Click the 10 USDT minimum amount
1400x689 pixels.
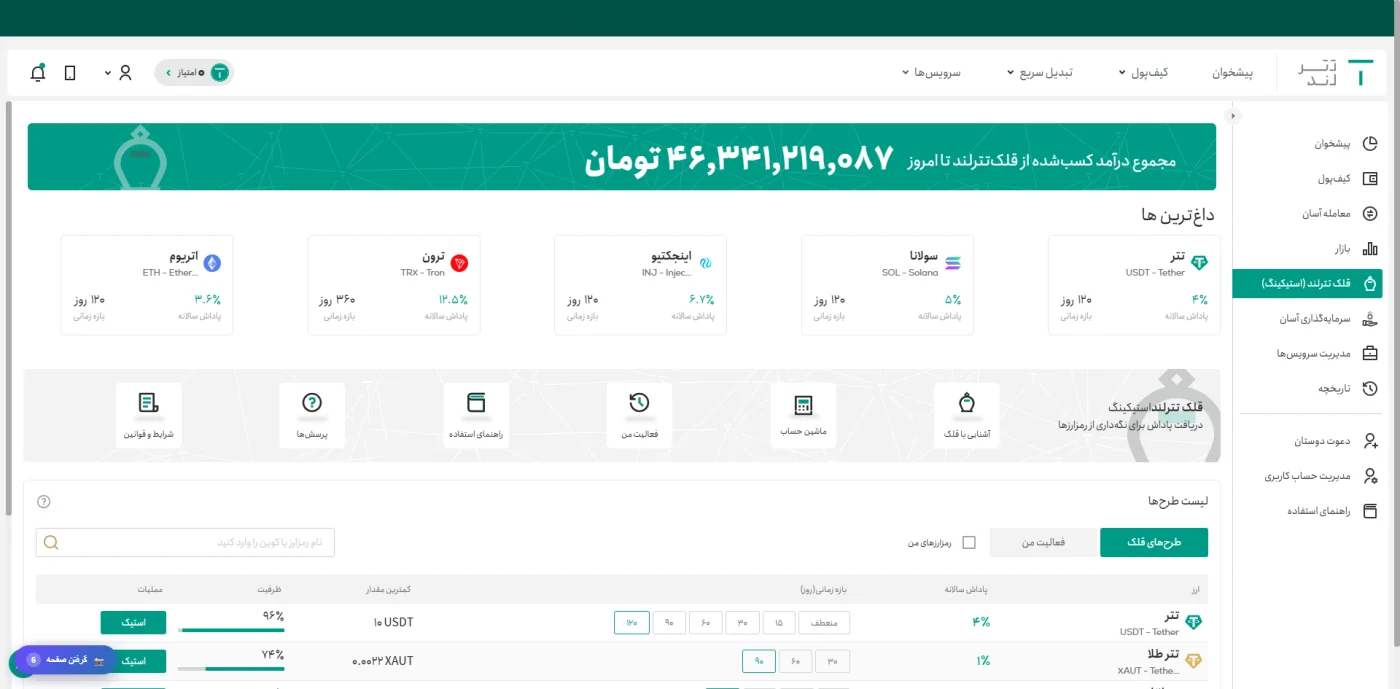(393, 622)
